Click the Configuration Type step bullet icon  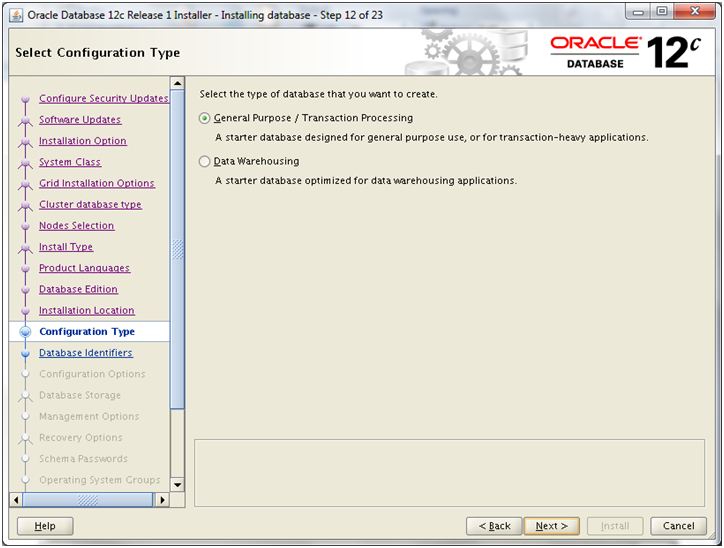coord(25,332)
